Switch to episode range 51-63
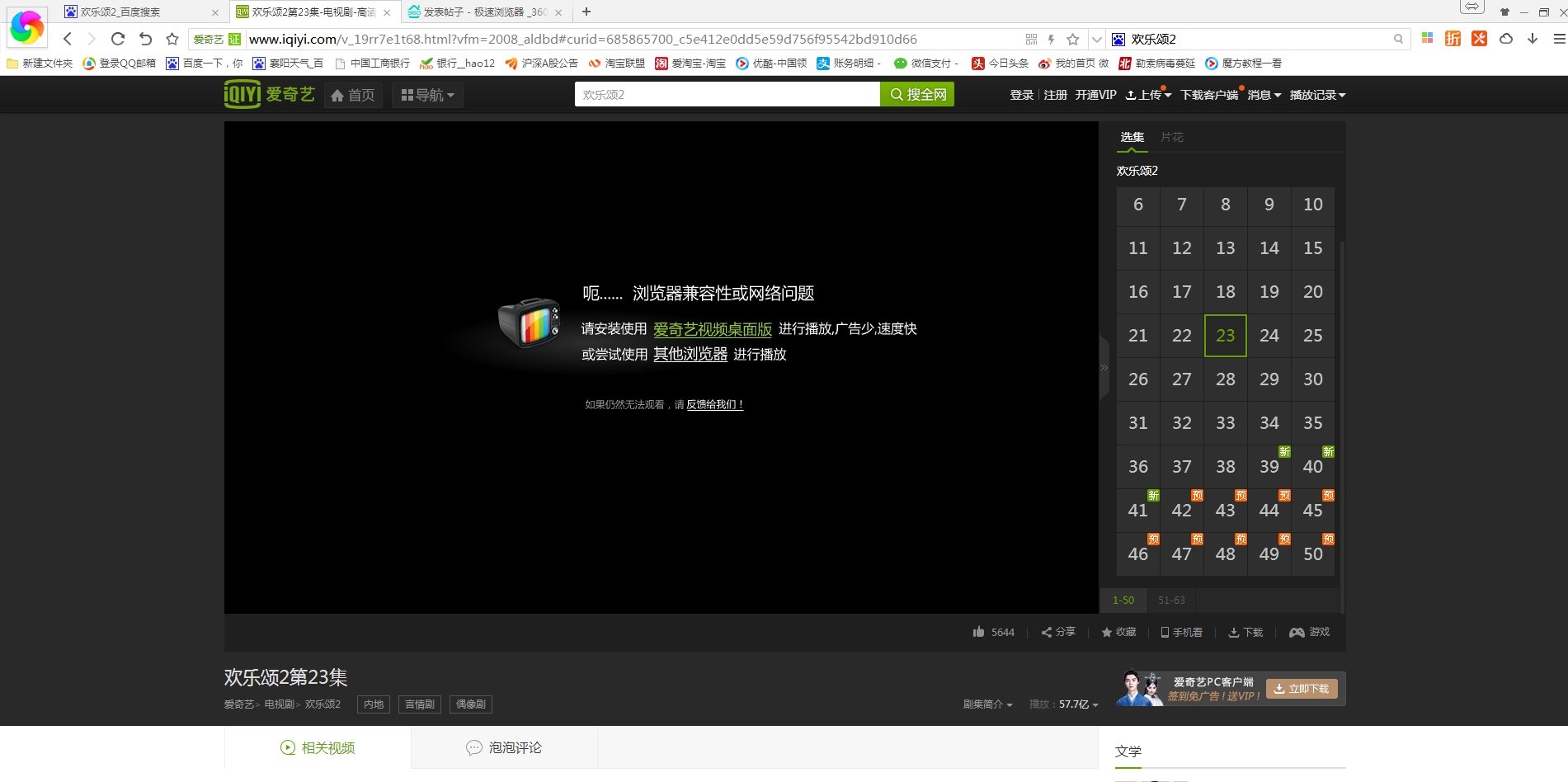 1171,601
